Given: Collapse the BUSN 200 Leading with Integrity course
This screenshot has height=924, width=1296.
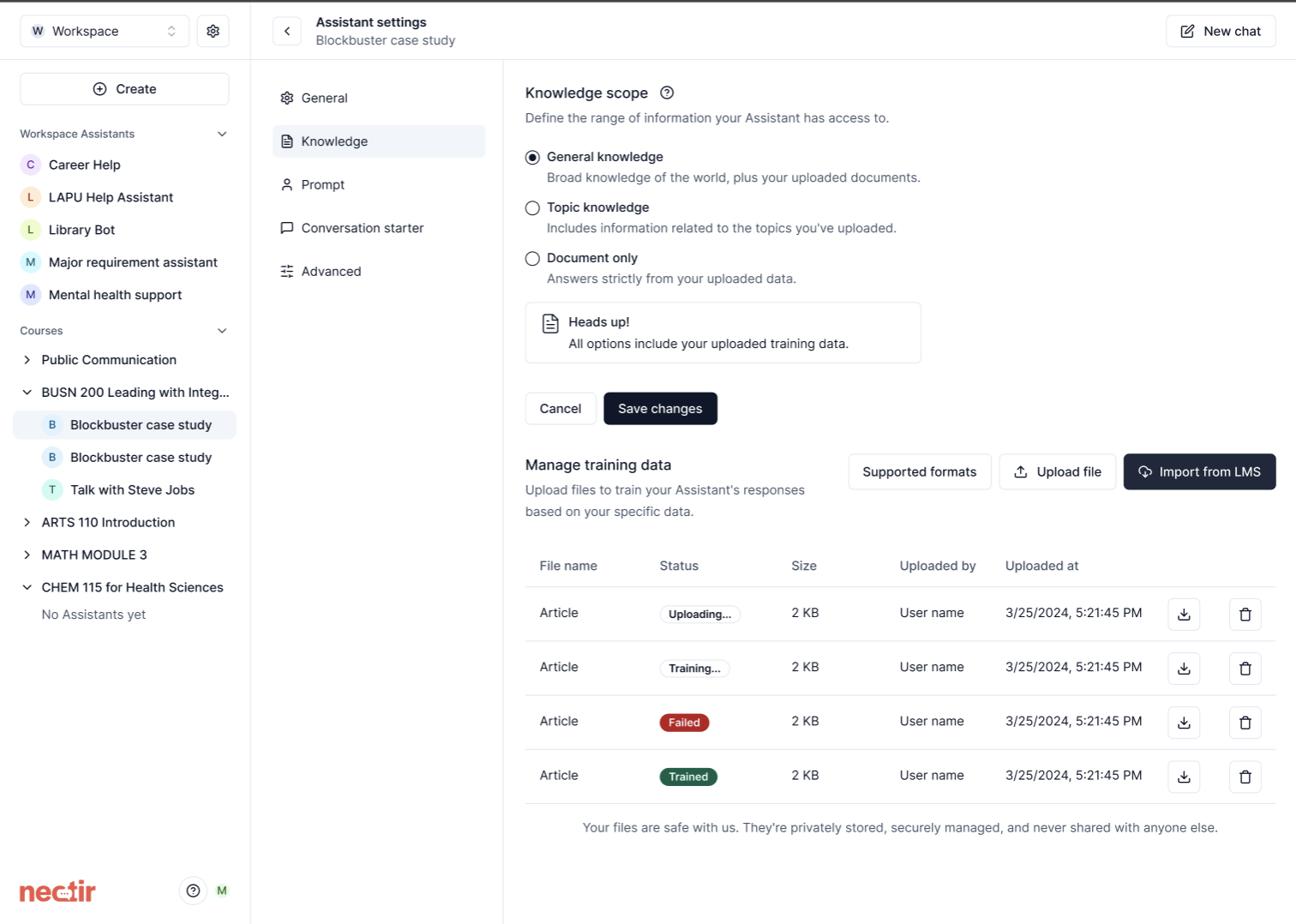Looking at the screenshot, I should pos(27,393).
